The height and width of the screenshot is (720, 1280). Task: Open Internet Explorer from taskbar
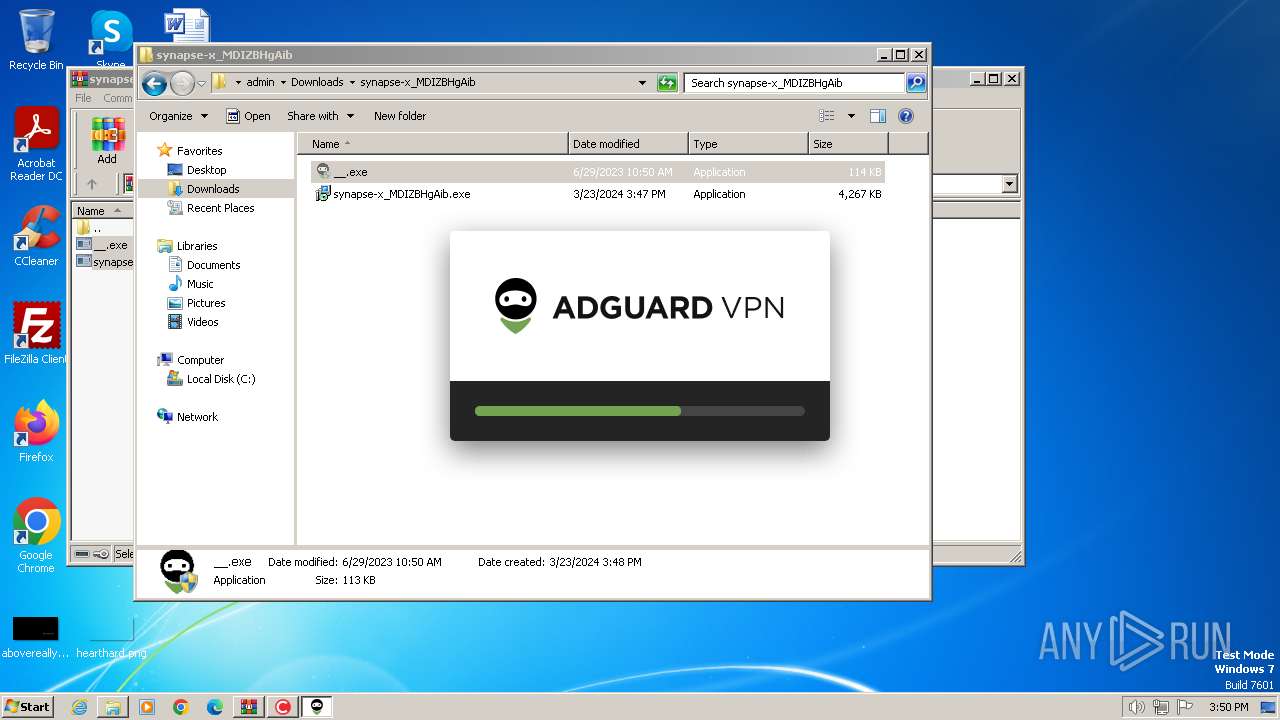tap(79, 707)
